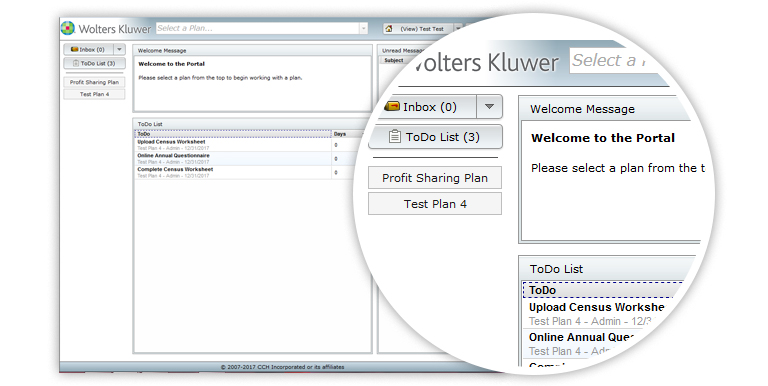This screenshot has width=768, height=386.
Task: Click the magnified ToDo List clipboard icon
Action: (x=394, y=137)
